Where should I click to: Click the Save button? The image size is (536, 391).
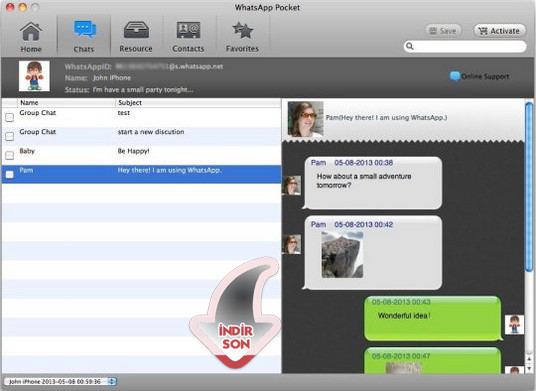click(443, 31)
